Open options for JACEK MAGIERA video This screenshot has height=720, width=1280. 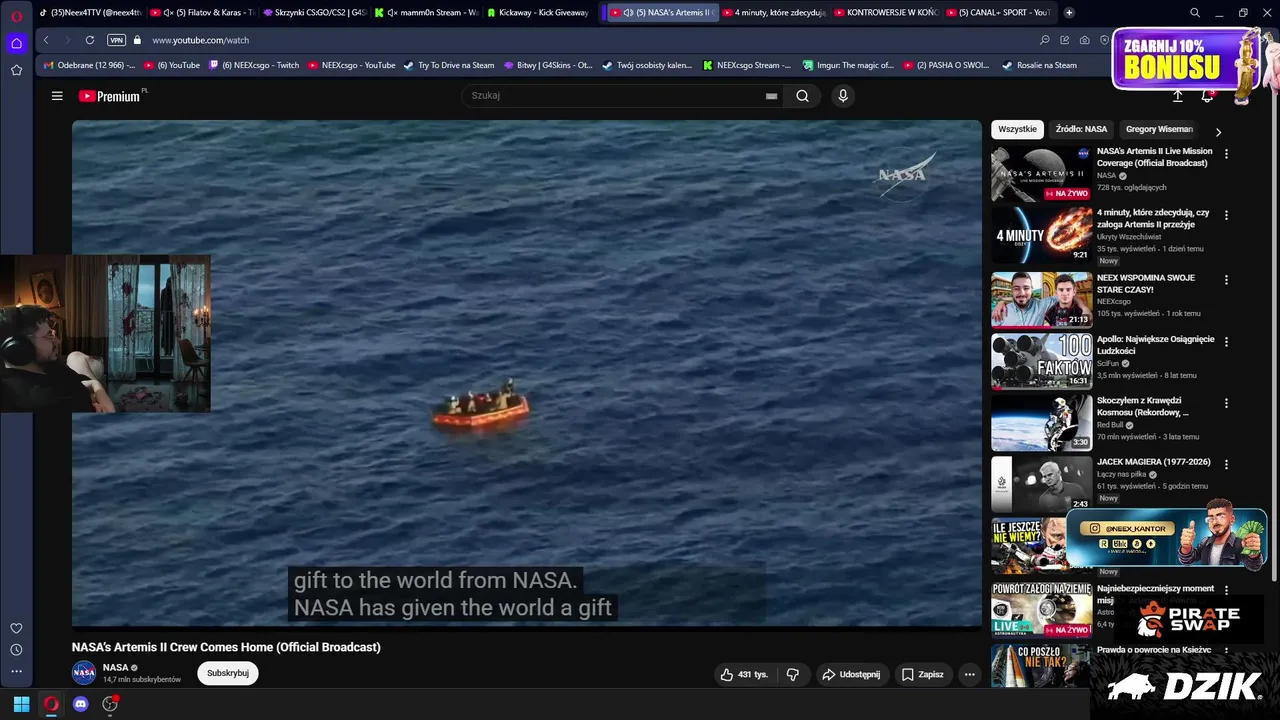[1226, 465]
